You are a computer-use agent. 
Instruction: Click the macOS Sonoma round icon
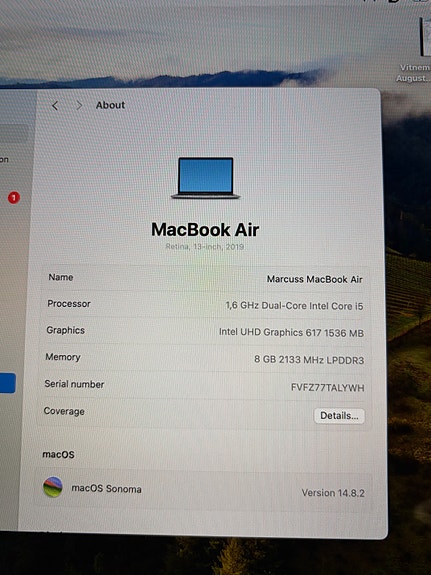(x=53, y=487)
